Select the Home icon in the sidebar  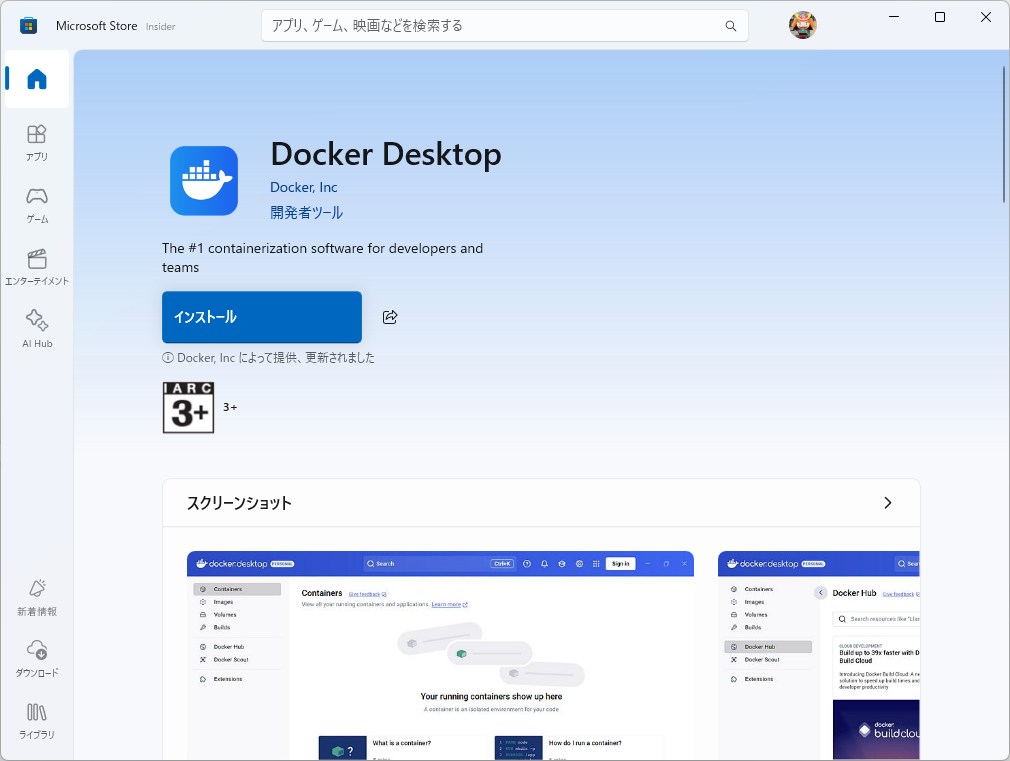pos(36,79)
